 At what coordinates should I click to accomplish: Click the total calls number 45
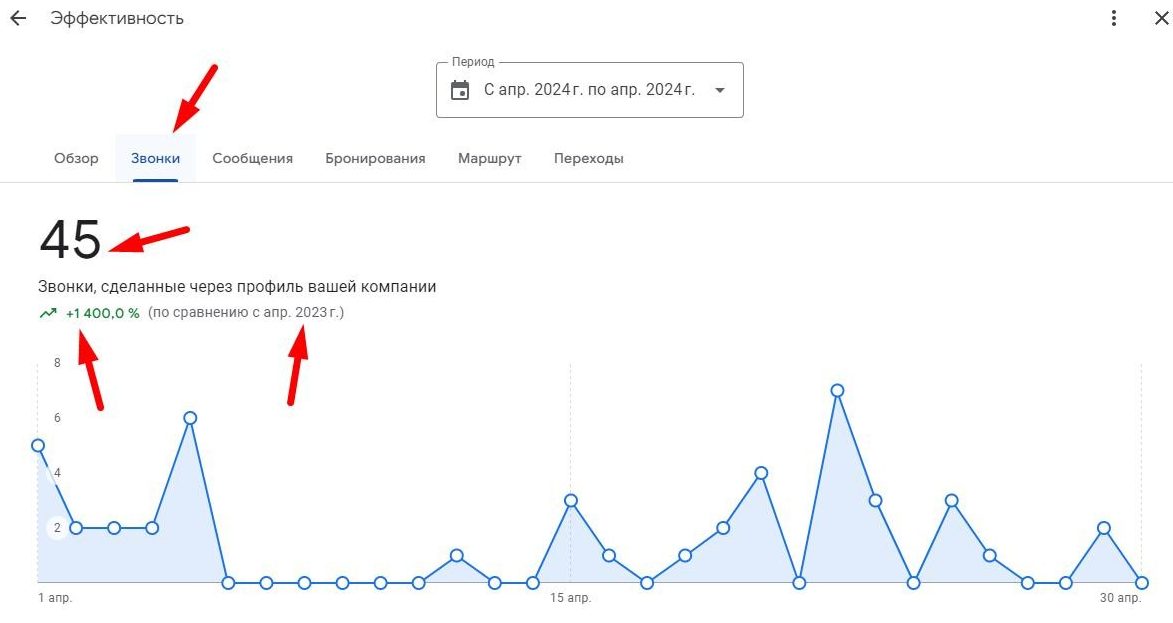tap(70, 241)
